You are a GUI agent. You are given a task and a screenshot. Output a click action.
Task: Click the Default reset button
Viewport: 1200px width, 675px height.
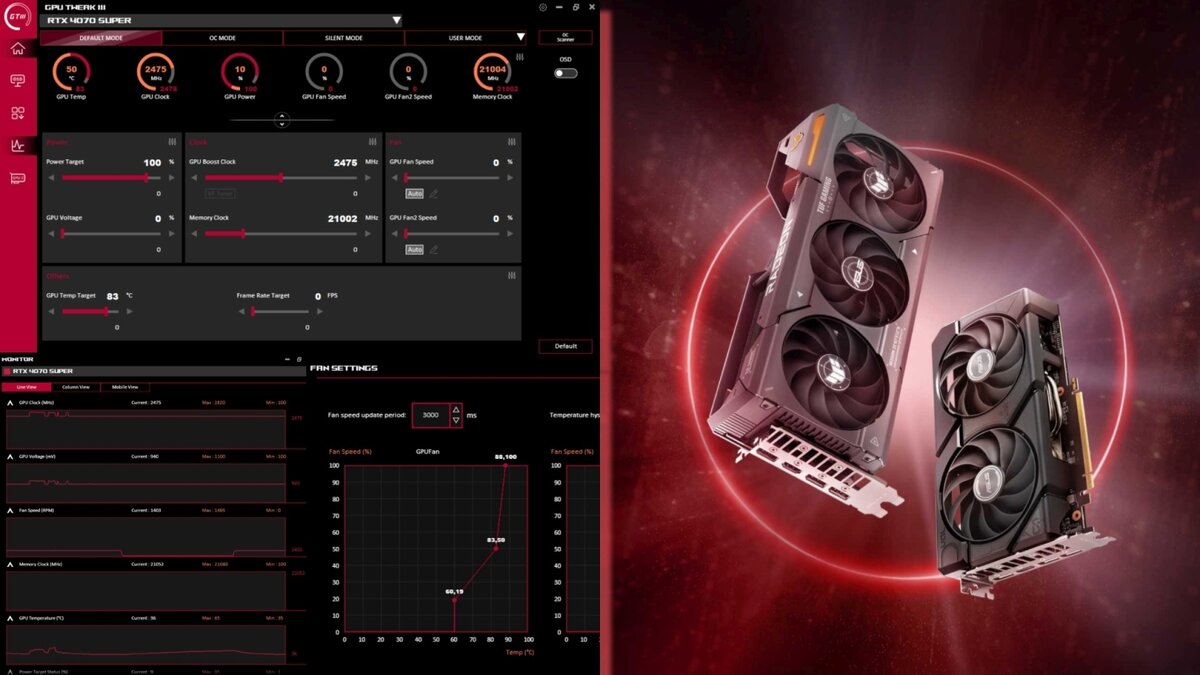click(565, 346)
